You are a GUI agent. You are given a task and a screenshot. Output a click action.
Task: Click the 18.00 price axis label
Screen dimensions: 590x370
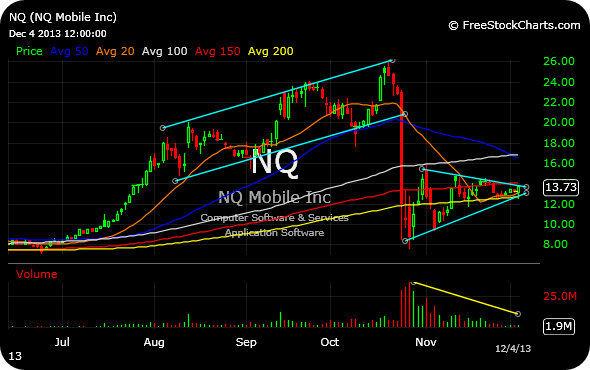point(559,143)
